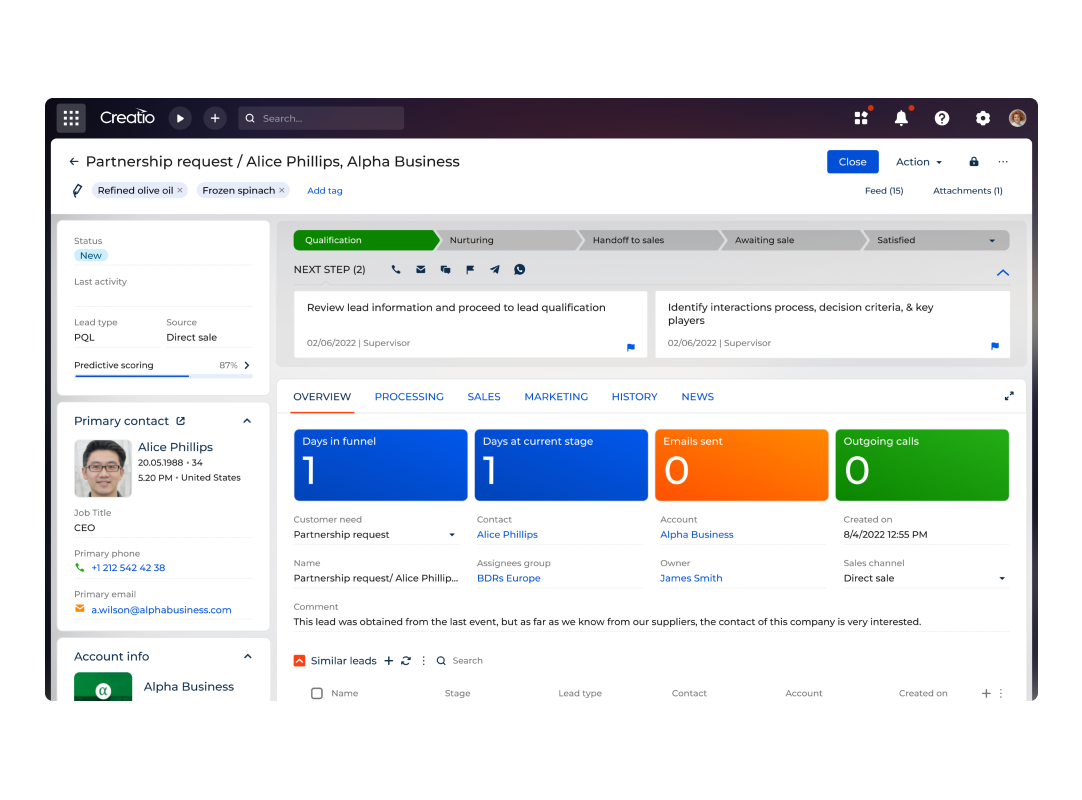Image resolution: width=1082 pixels, height=800 pixels.
Task: Click the run process play icon
Action: (180, 118)
